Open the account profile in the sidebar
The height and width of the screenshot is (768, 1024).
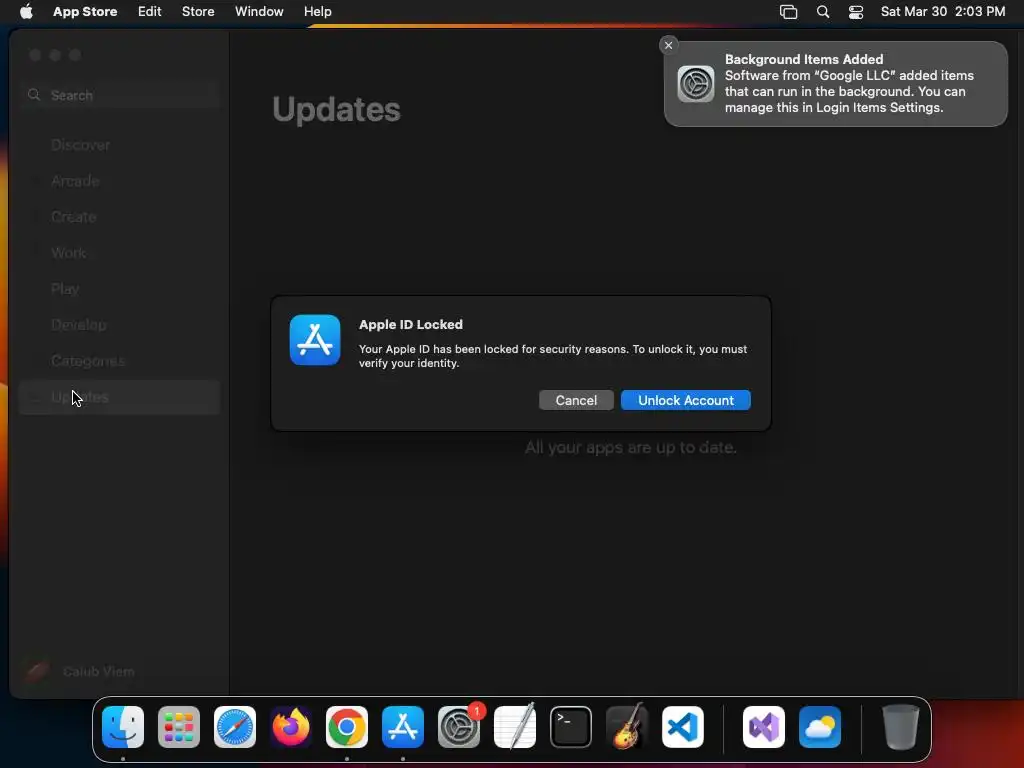(82, 671)
